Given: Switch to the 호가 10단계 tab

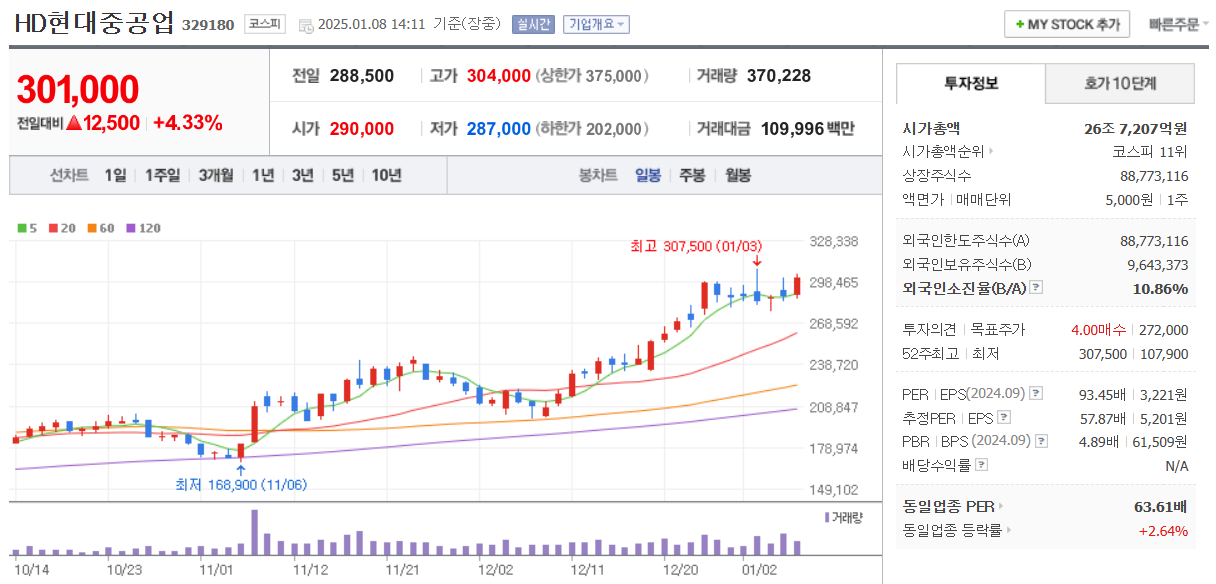Looking at the screenshot, I should 1121,84.
